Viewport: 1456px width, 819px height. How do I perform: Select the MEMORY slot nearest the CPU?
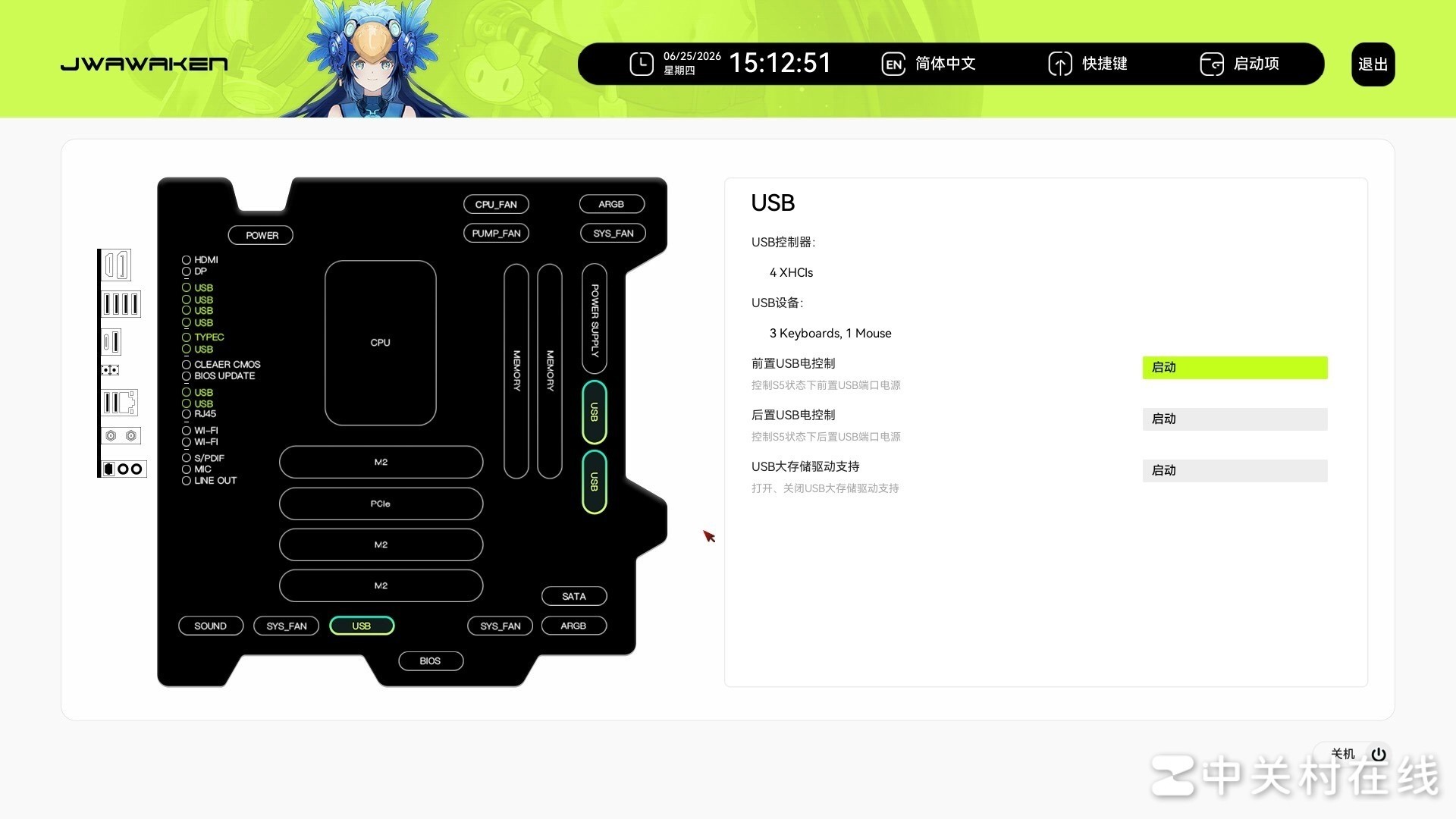516,371
